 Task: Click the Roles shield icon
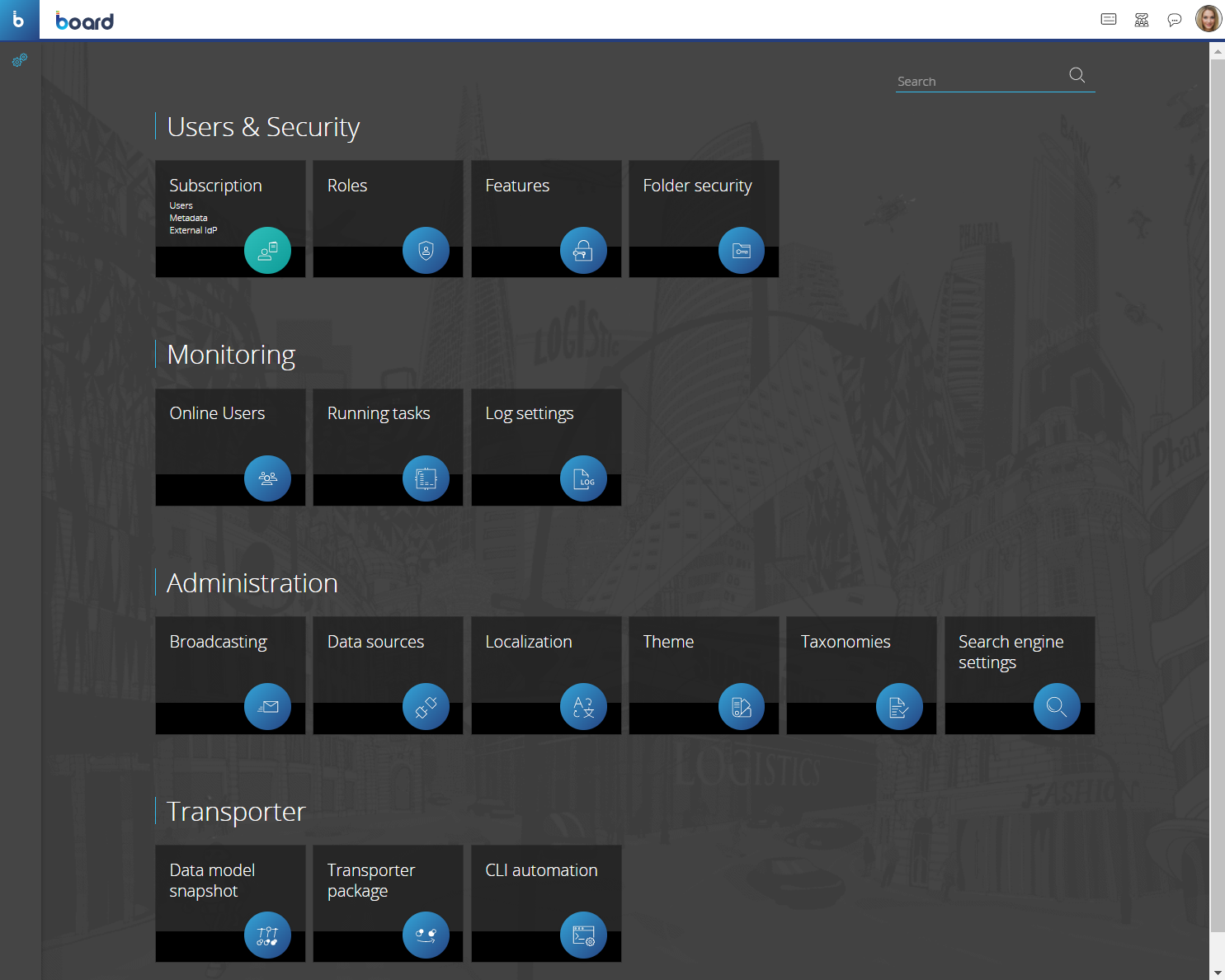pos(426,250)
